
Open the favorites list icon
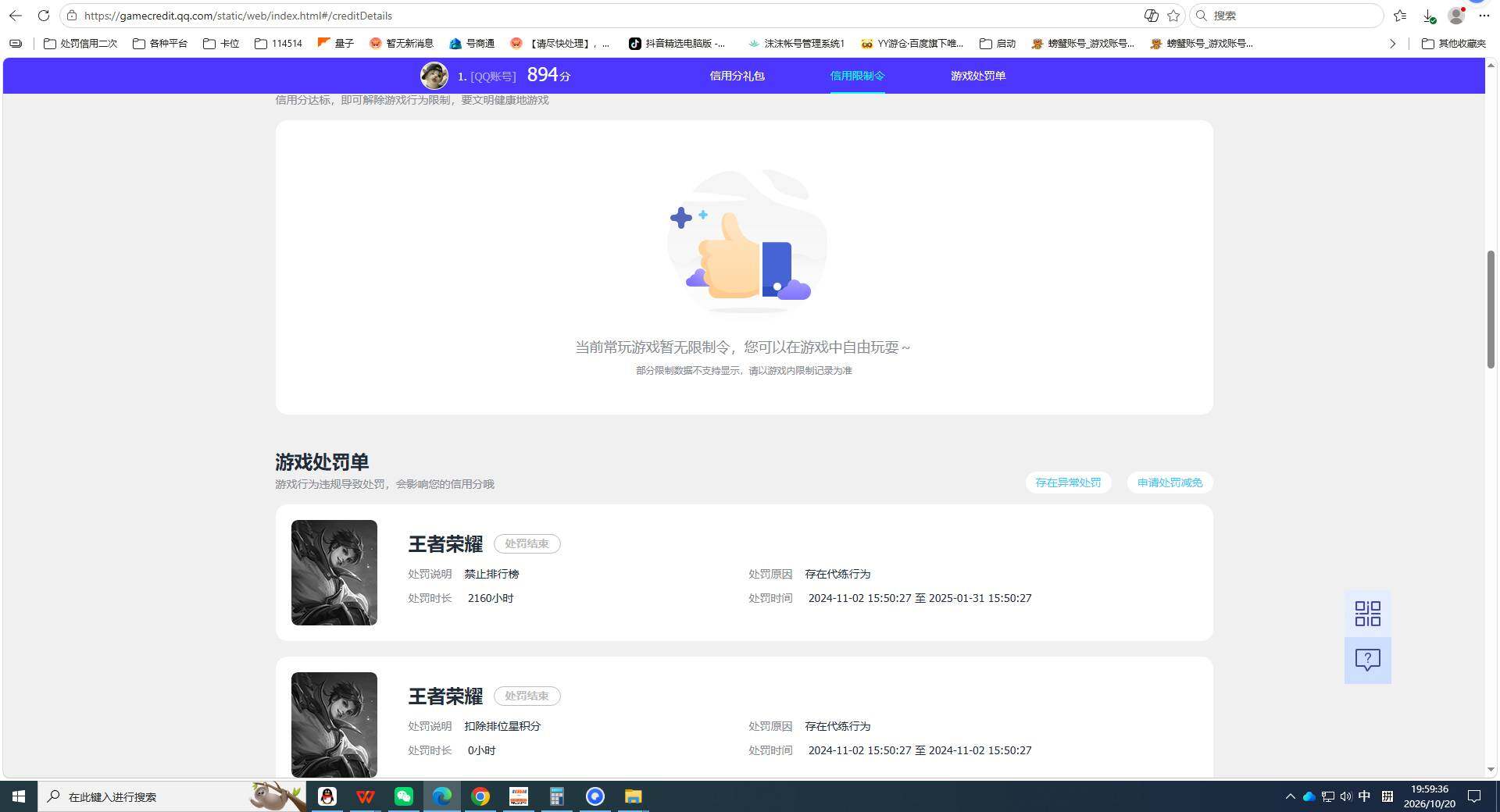pos(1400,16)
